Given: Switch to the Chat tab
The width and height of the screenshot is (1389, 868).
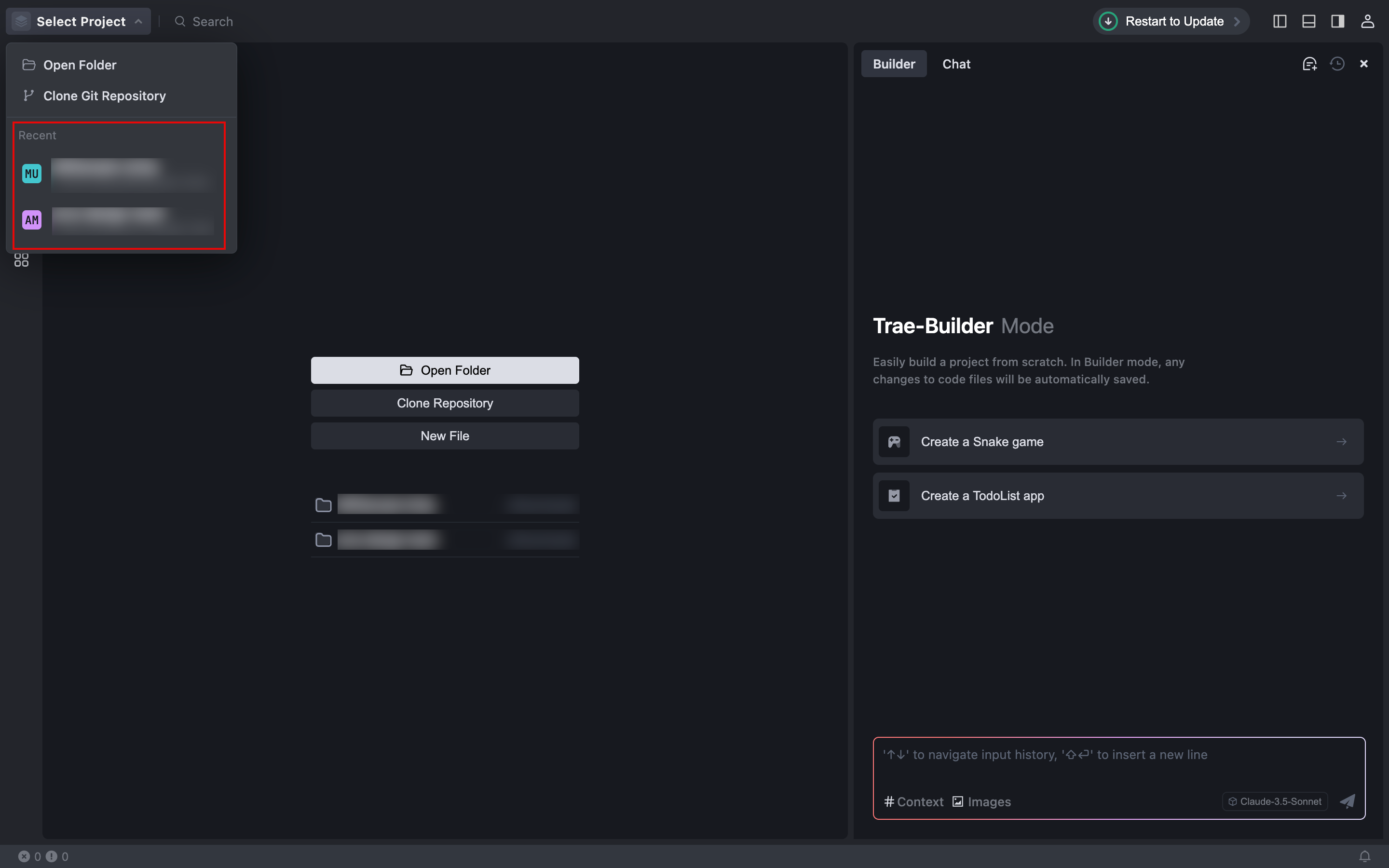Looking at the screenshot, I should pyautogui.click(x=955, y=64).
